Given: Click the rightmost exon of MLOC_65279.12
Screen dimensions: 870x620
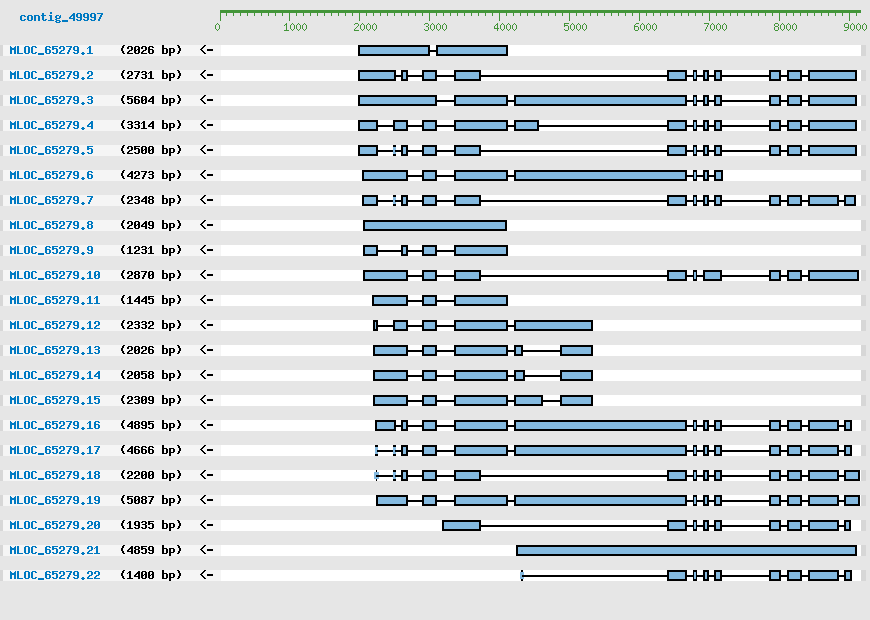Looking at the screenshot, I should [x=553, y=325].
